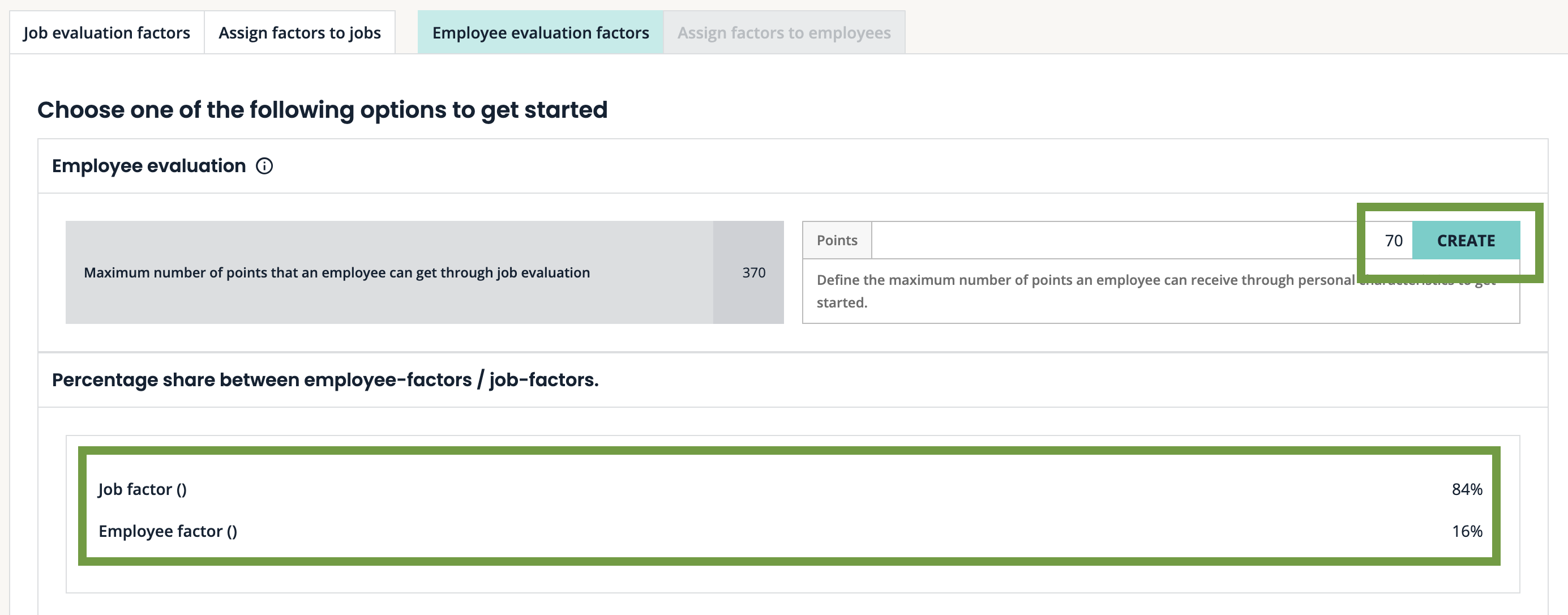Open the Assign factors to jobs tab

[x=299, y=33]
